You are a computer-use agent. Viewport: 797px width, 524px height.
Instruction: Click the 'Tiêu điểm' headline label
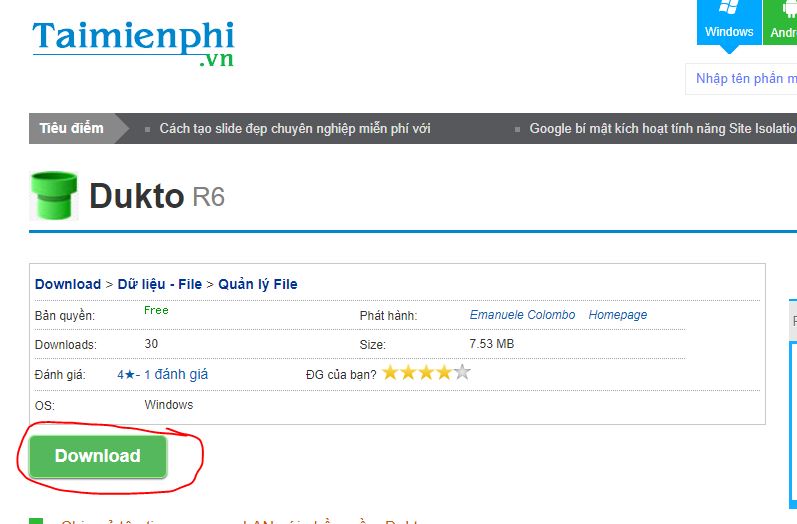[71, 129]
